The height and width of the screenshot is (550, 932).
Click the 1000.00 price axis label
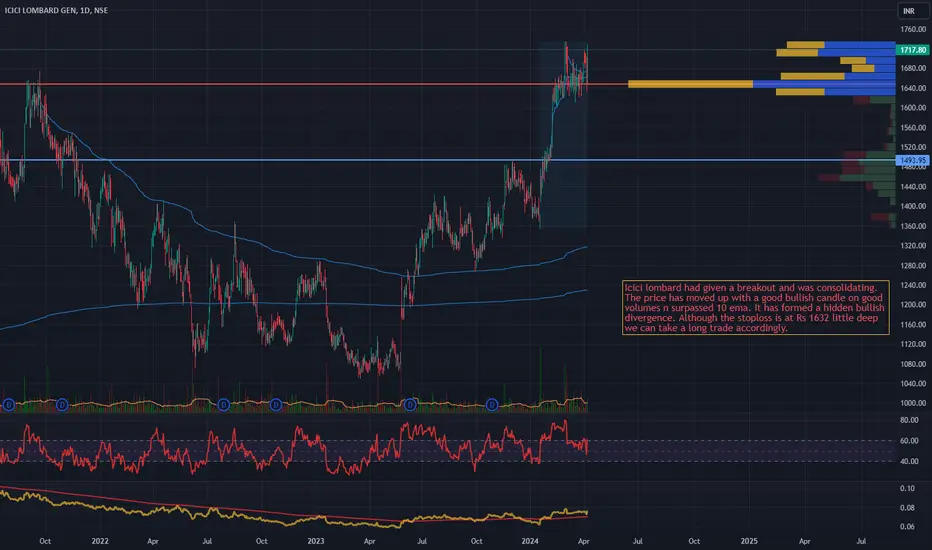coord(913,403)
